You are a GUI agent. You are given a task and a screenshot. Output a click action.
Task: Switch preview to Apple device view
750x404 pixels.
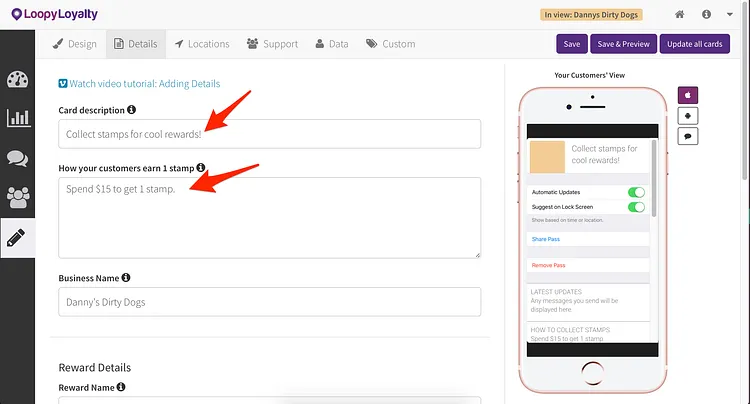pyautogui.click(x=687, y=95)
